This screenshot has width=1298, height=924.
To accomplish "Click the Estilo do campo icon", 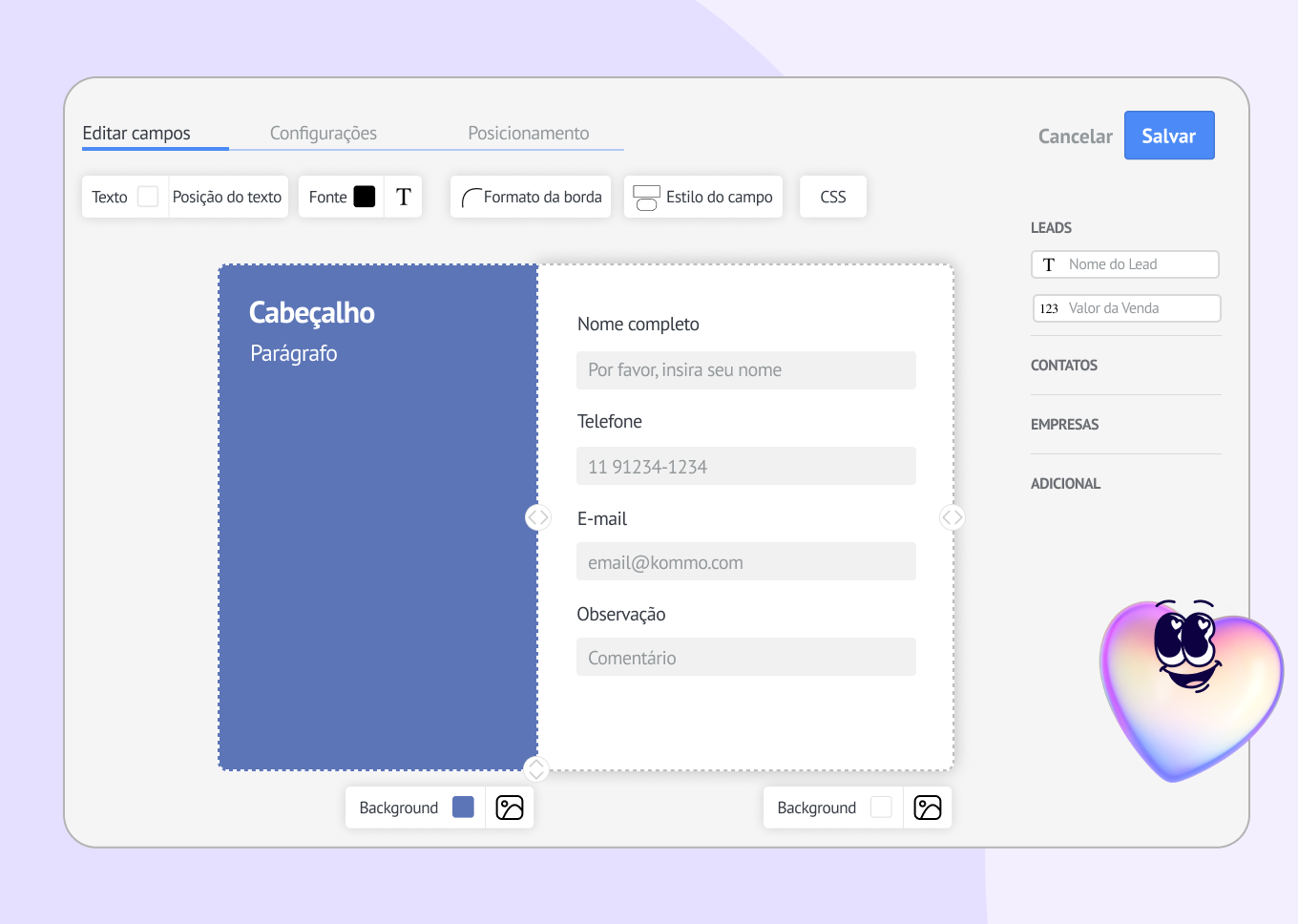I will [x=646, y=198].
